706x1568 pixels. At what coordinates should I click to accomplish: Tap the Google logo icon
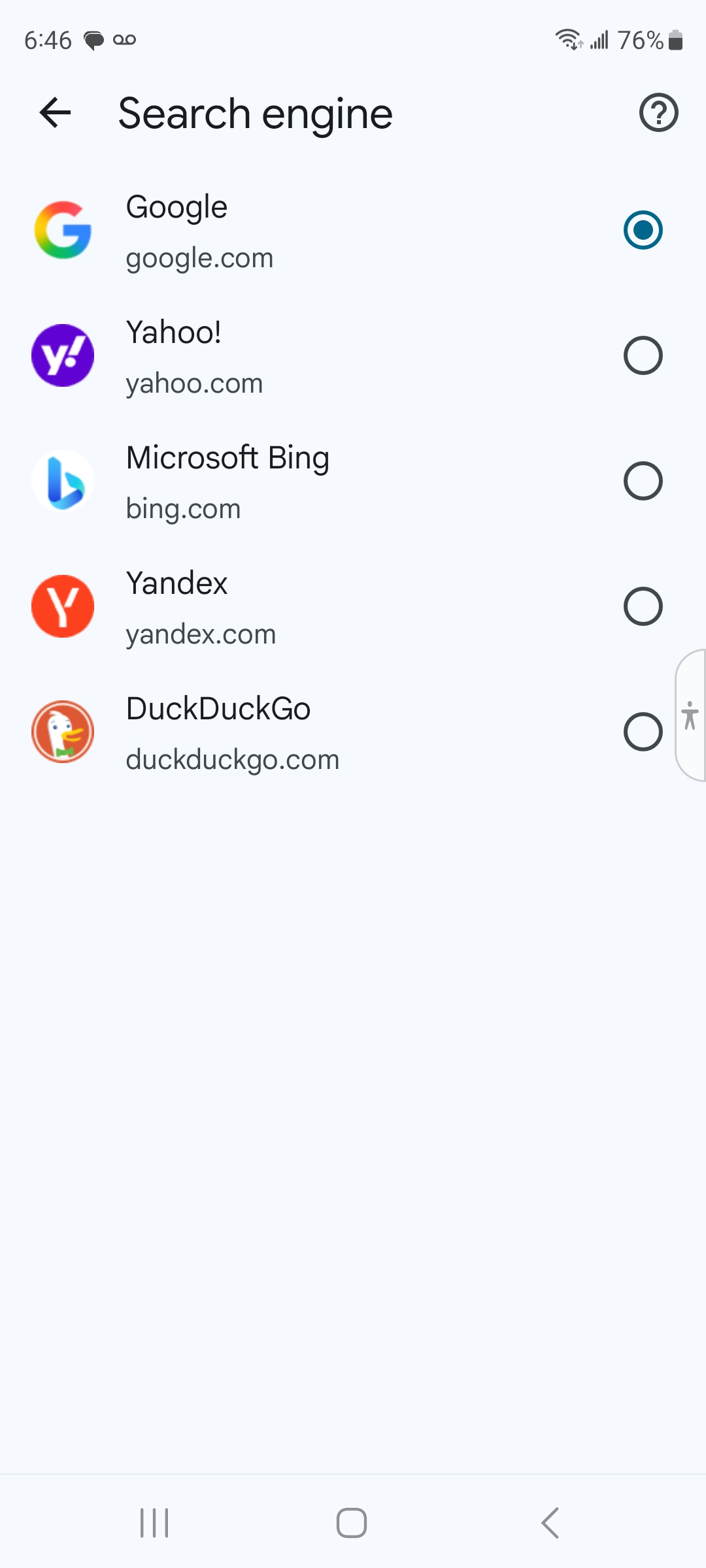[63, 230]
